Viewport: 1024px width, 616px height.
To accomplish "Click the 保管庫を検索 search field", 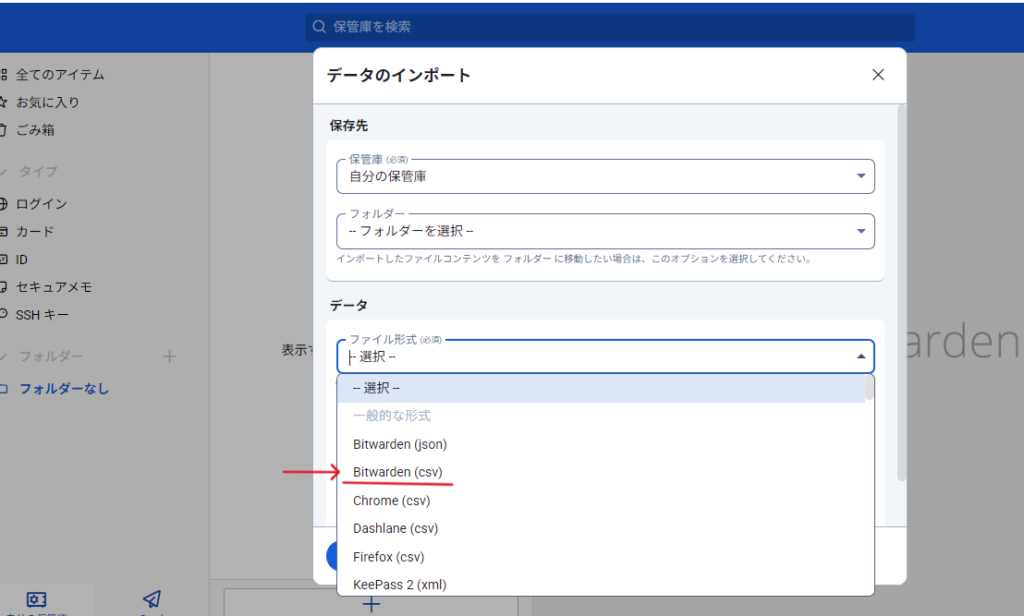I will click(610, 27).
